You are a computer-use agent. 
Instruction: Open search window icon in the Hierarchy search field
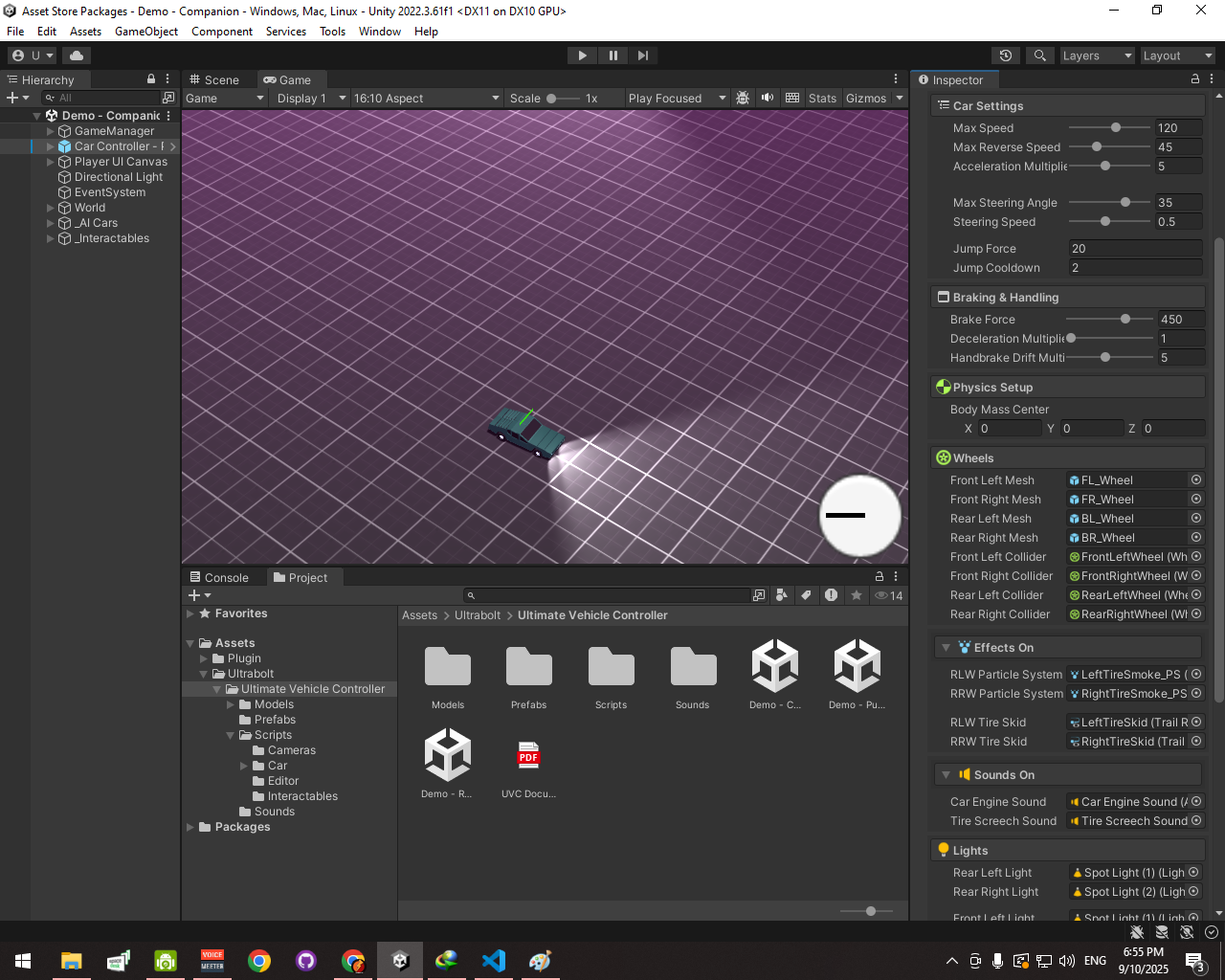tap(168, 98)
